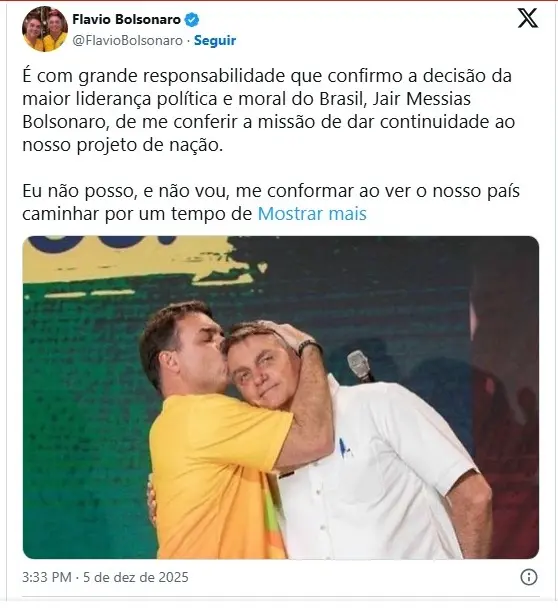This screenshot has height=609, width=558.
Task: Follow the account via Seguir
Action: tap(215, 40)
